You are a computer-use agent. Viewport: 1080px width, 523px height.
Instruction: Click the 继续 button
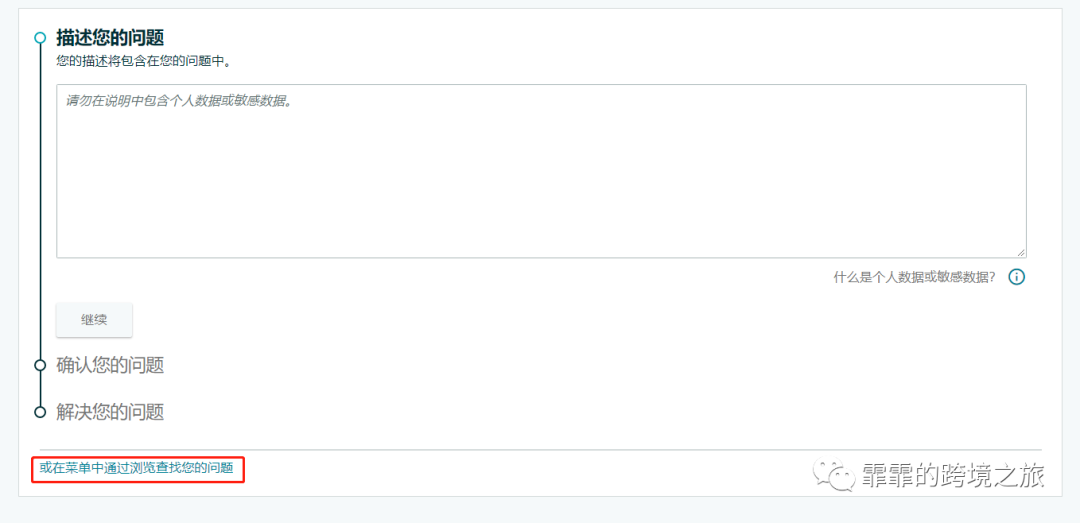94,320
